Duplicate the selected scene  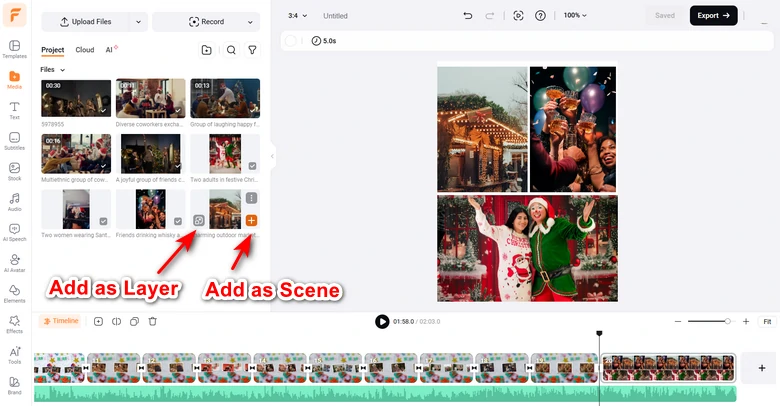click(134, 321)
